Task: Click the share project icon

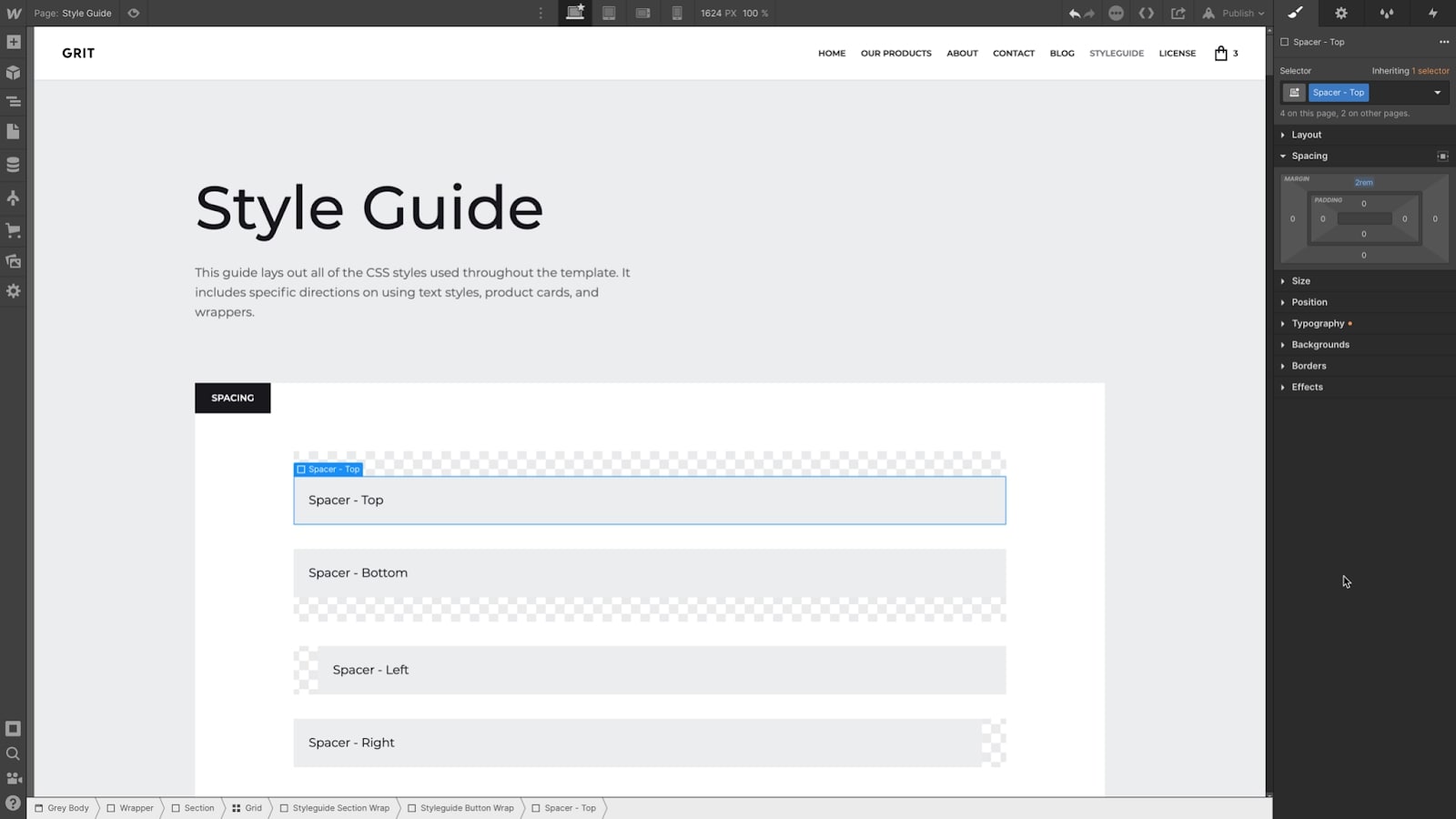Action: (x=1178, y=13)
